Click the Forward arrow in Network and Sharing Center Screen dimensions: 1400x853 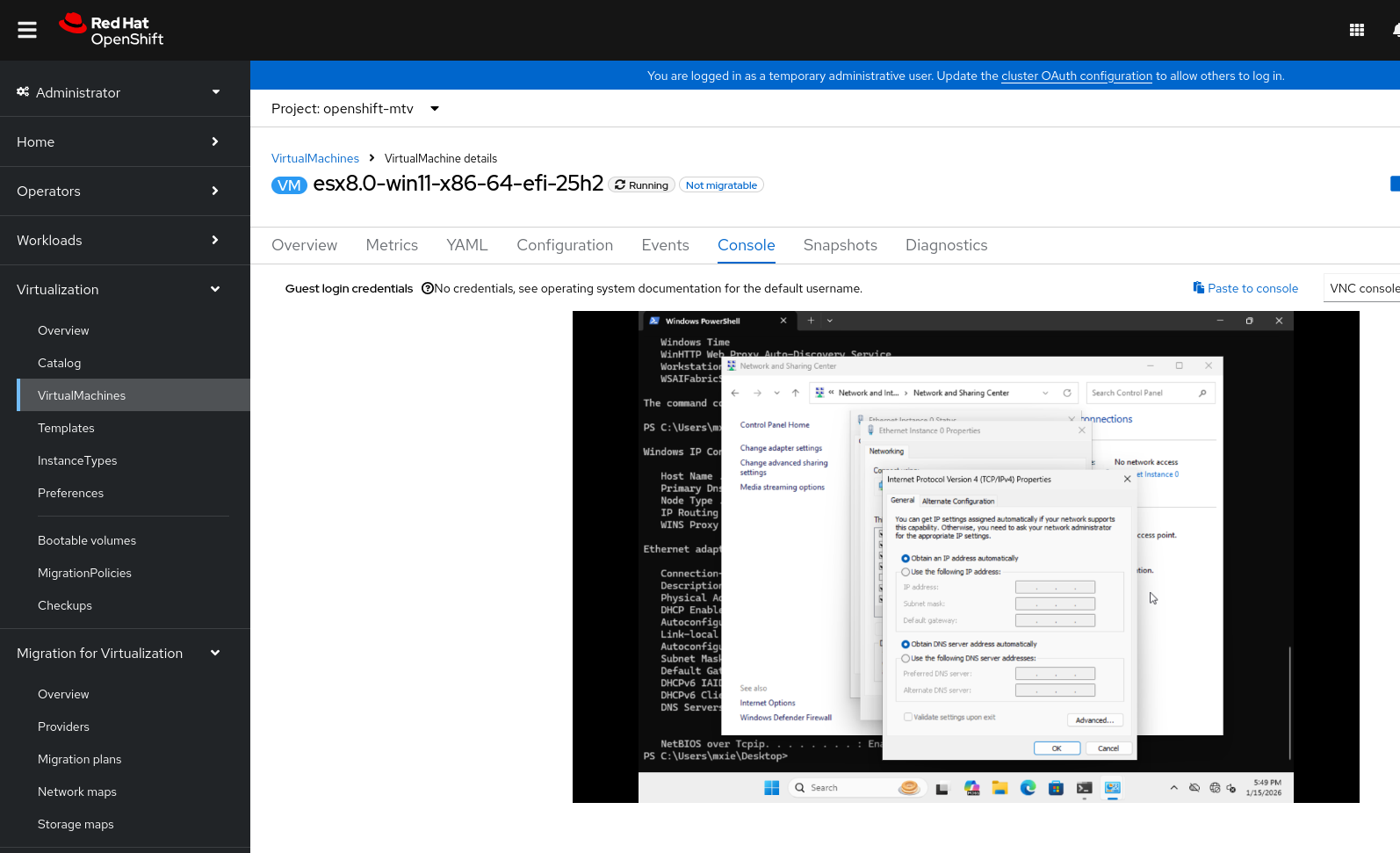click(x=757, y=394)
